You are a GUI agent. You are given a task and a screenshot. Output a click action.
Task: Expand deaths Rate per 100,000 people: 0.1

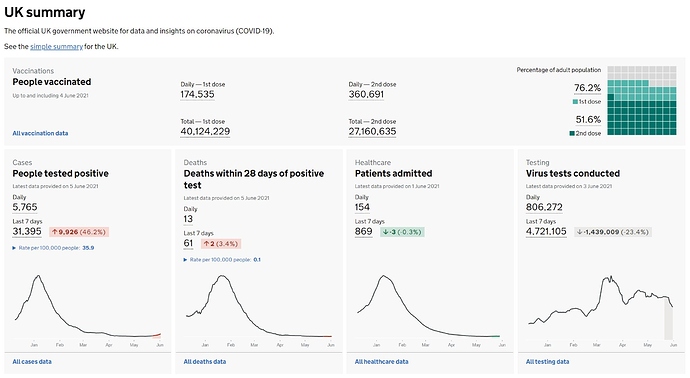click(222, 260)
